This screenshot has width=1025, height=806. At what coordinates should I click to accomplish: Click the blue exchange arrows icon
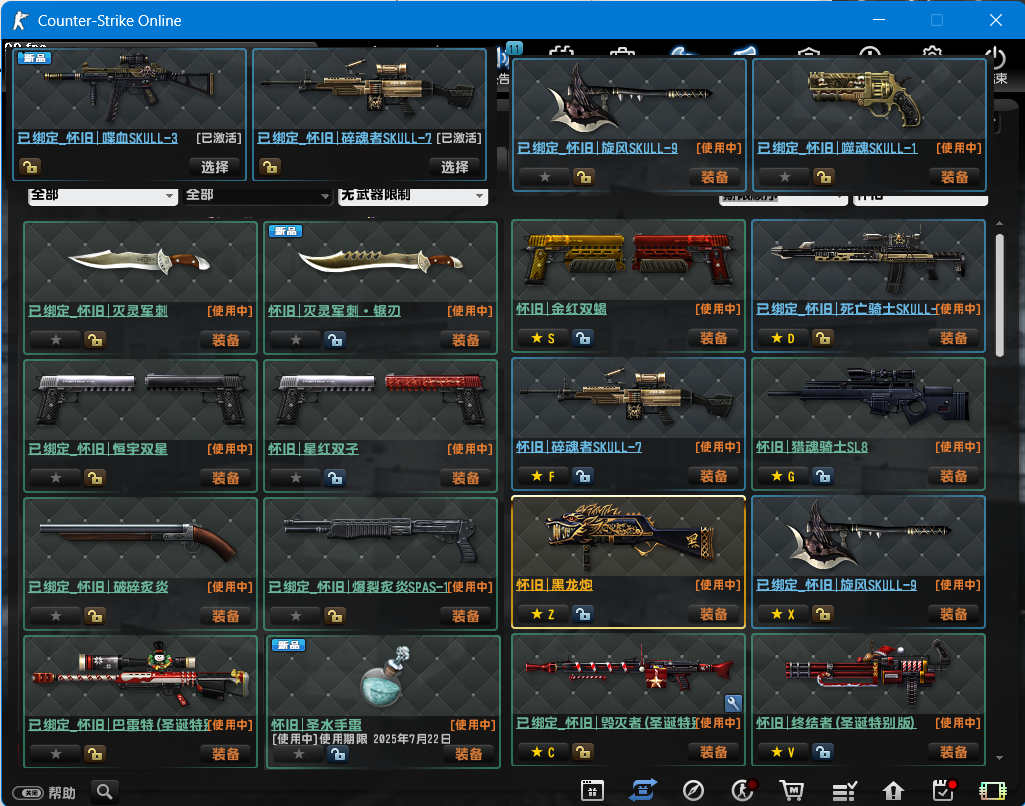pos(643,790)
